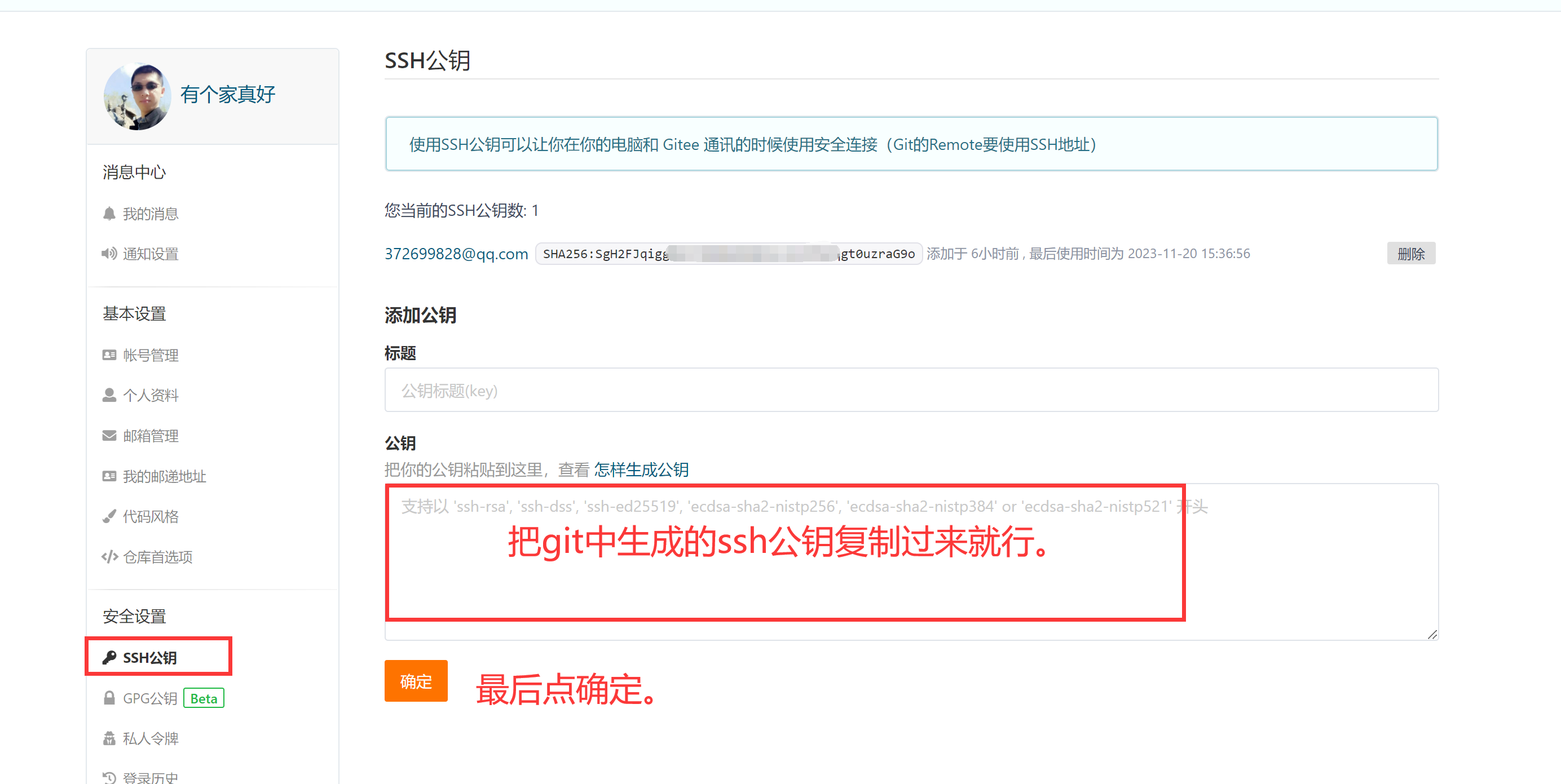Viewport: 1561px width, 784px height.
Task: Click the textarea resize handle corner
Action: (x=1432, y=634)
